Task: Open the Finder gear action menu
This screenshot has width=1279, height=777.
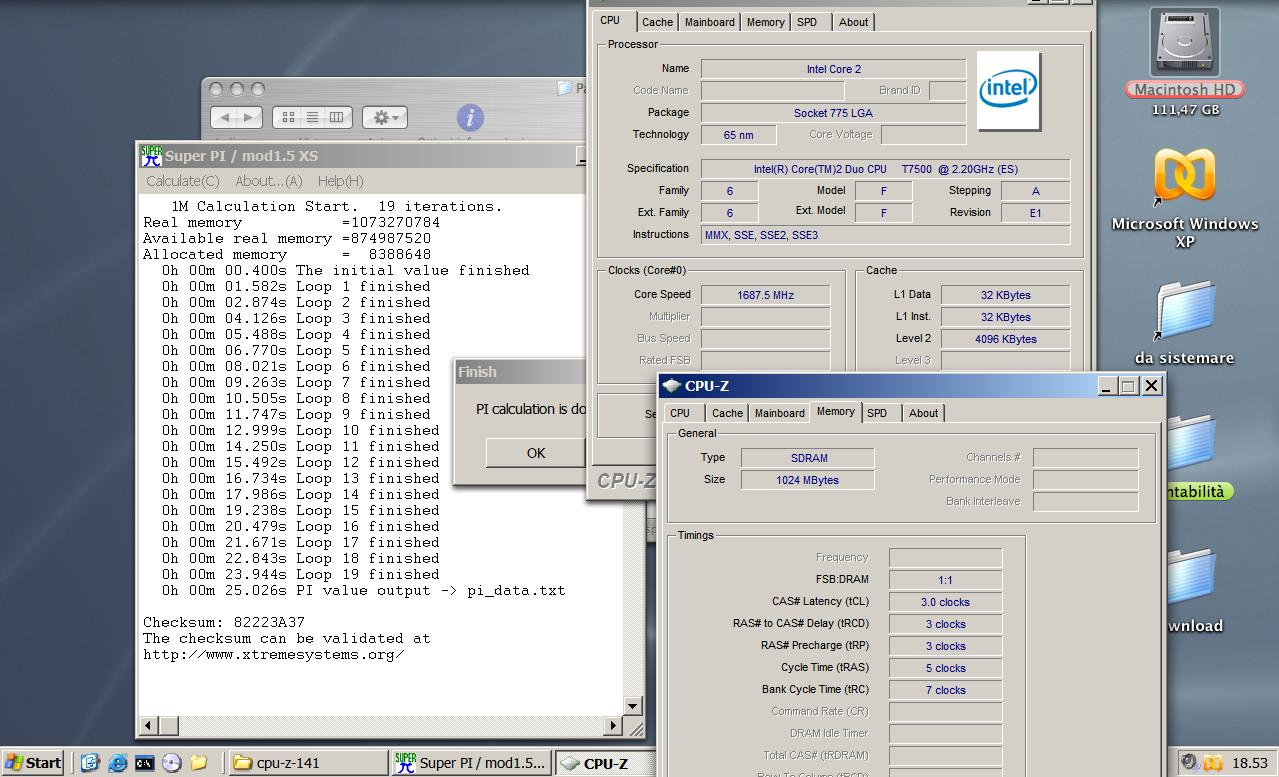Action: (x=384, y=117)
